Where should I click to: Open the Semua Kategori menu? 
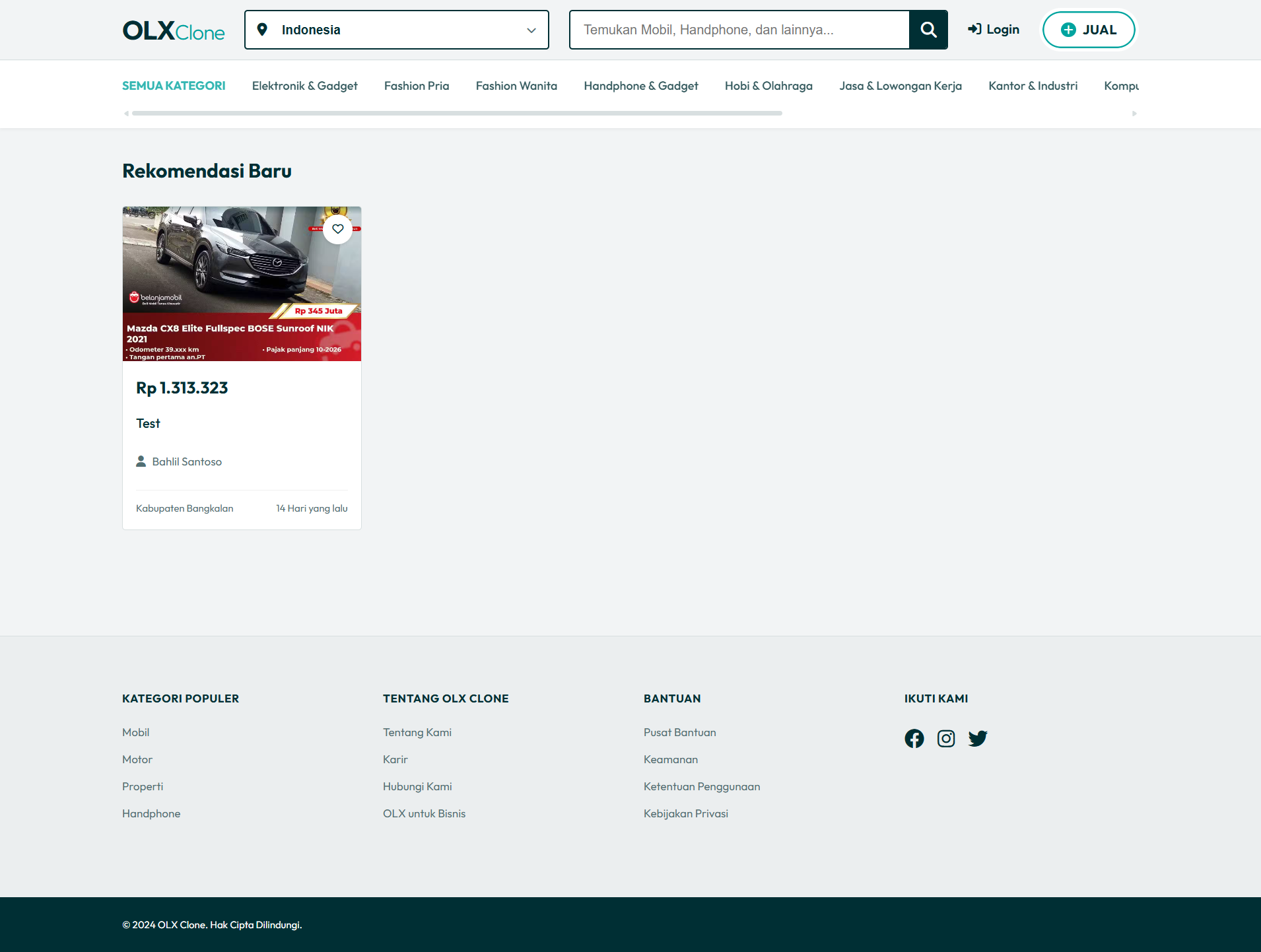tap(174, 85)
